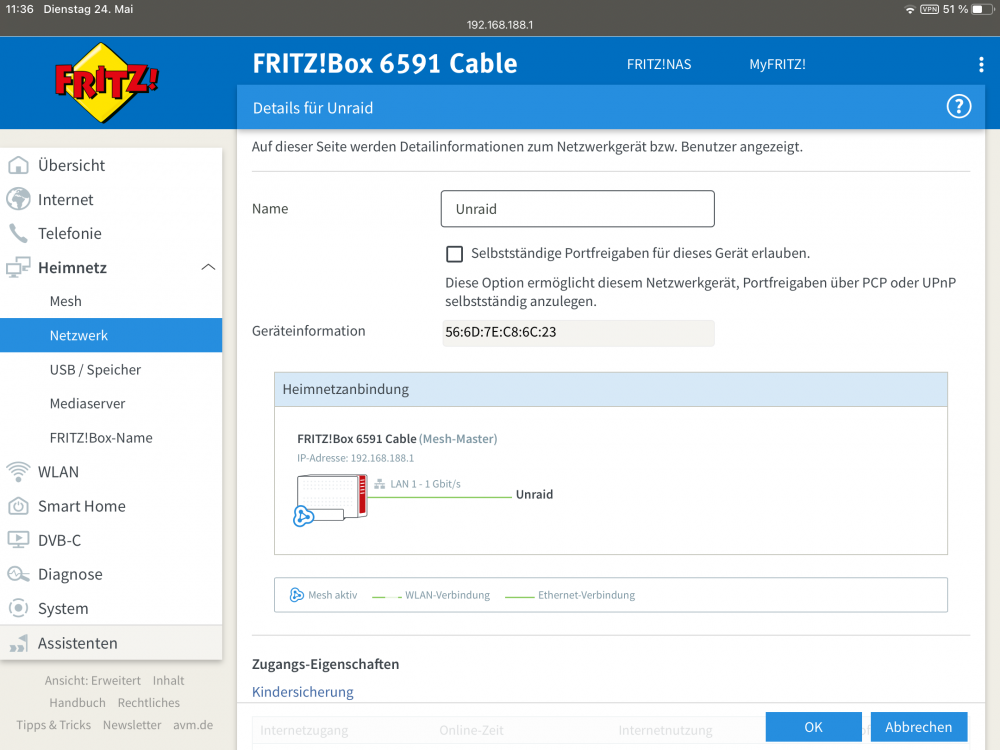This screenshot has width=1000, height=750.
Task: Click Inhalt footer link
Action: click(168, 680)
